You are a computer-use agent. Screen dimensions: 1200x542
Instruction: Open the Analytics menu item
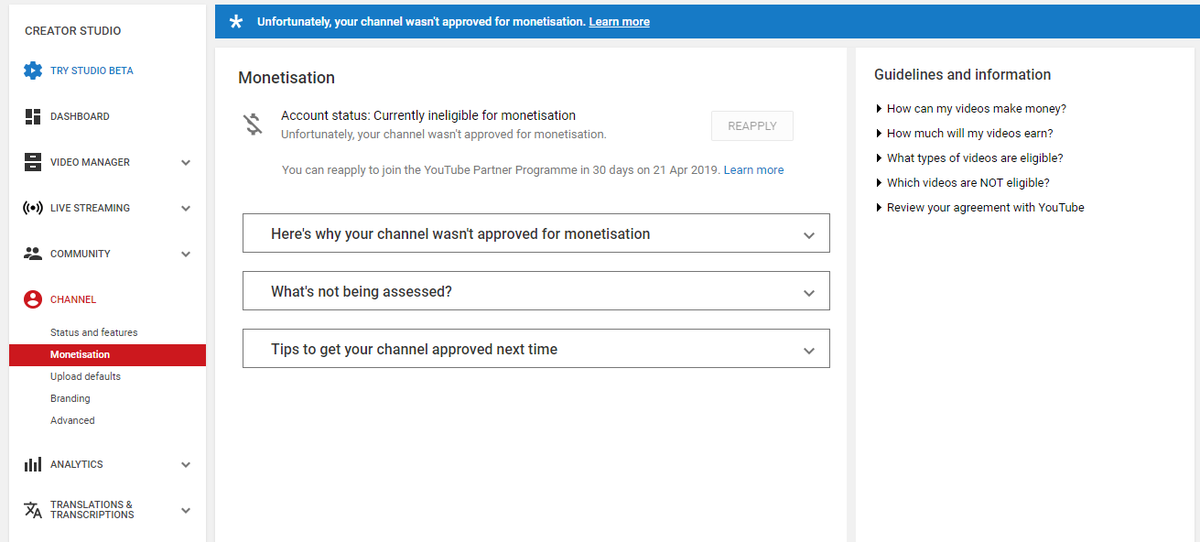point(77,465)
